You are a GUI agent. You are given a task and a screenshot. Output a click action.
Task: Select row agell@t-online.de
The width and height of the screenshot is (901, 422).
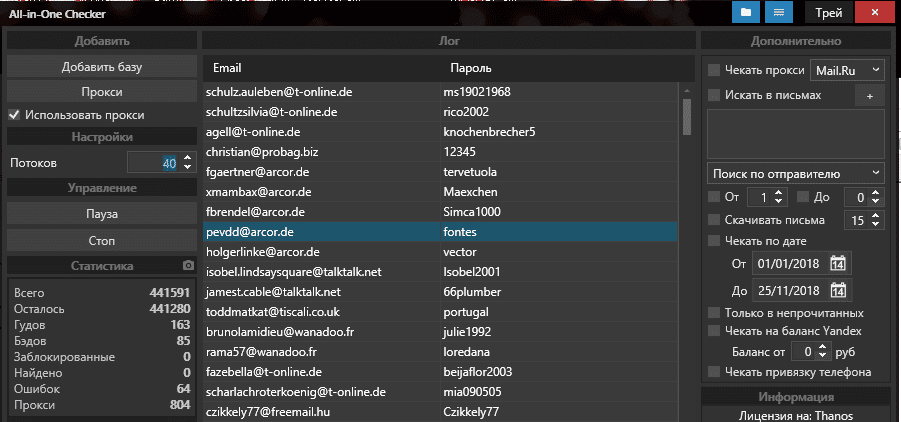click(x=440, y=132)
